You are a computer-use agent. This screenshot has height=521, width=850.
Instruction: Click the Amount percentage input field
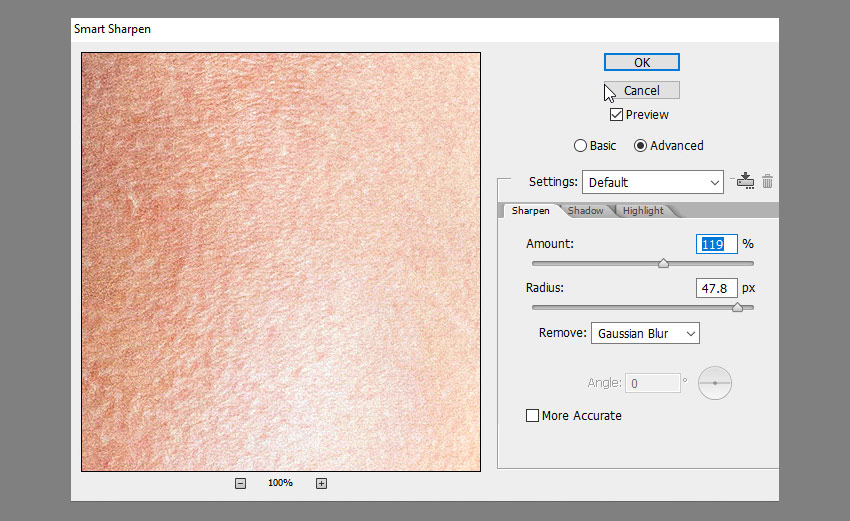[x=717, y=244]
